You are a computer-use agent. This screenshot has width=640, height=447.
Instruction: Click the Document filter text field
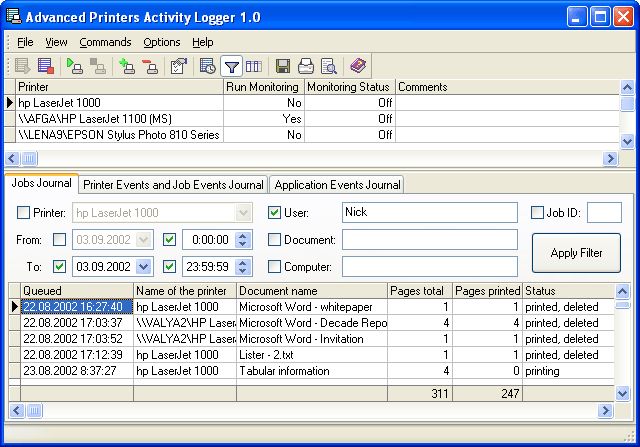tap(430, 240)
